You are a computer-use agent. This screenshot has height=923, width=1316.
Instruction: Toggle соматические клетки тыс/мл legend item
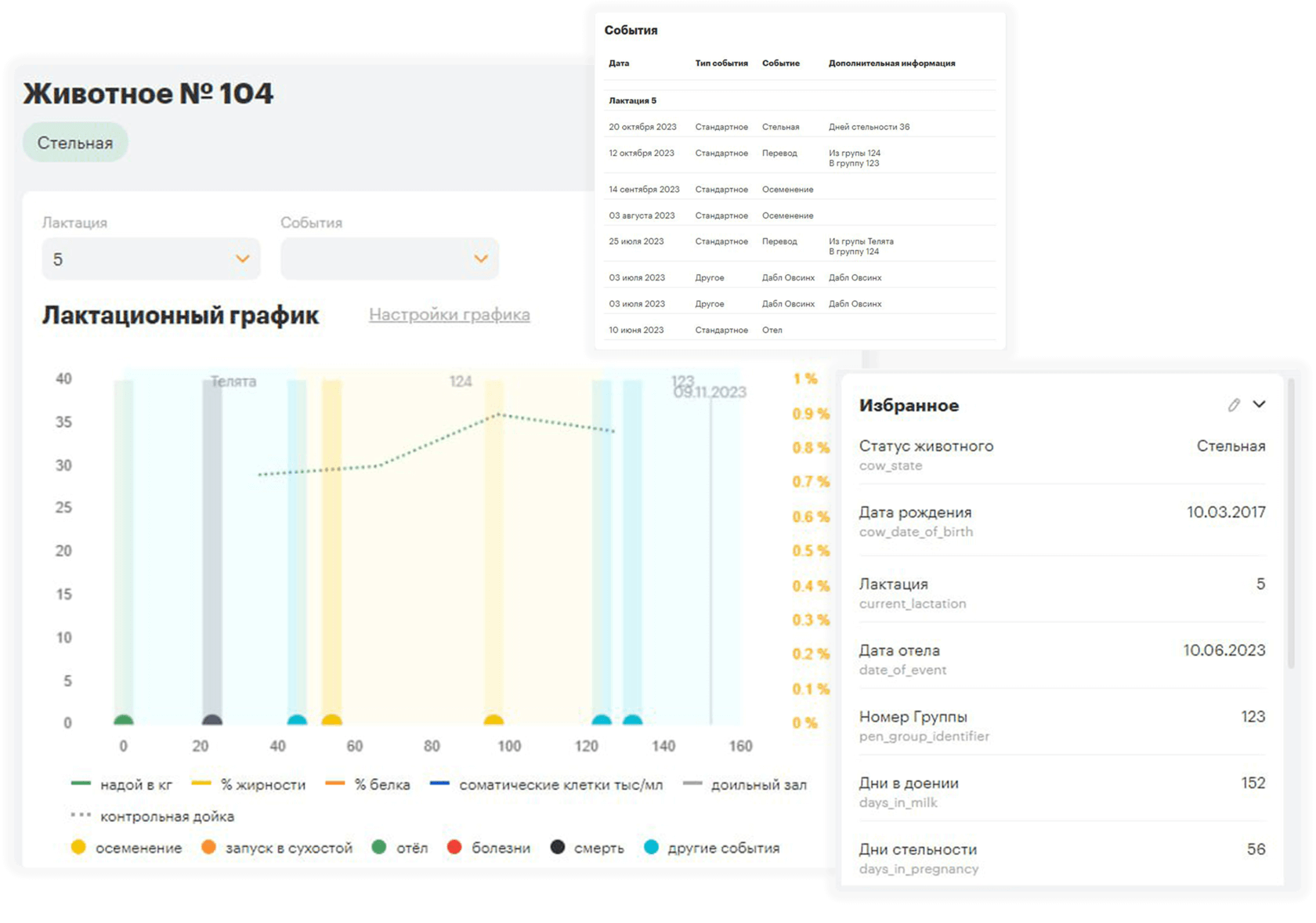[x=546, y=784]
